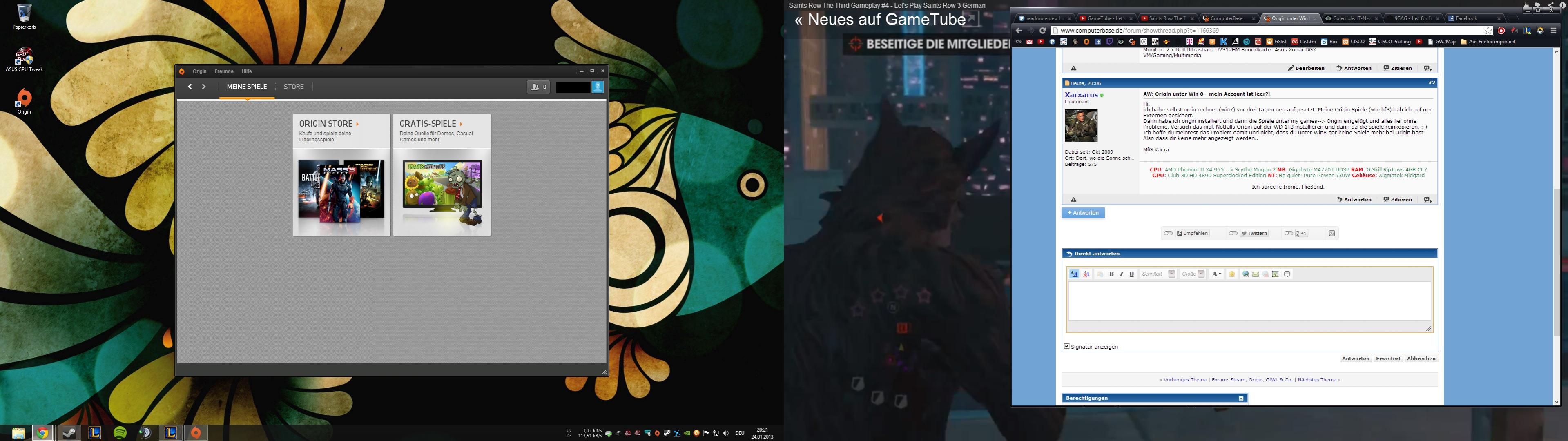The image size is (1568, 441).
Task: Click the Italic formatting icon
Action: (1121, 274)
